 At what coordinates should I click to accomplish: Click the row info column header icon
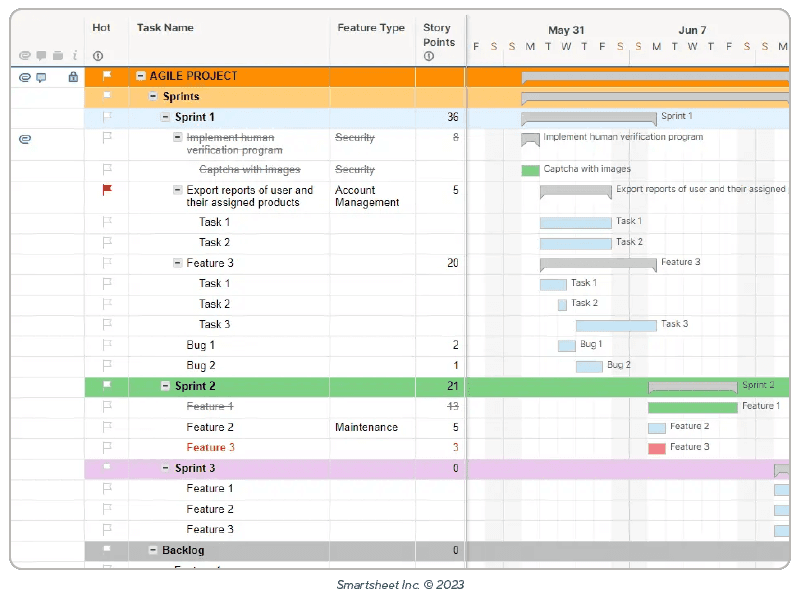[74, 55]
